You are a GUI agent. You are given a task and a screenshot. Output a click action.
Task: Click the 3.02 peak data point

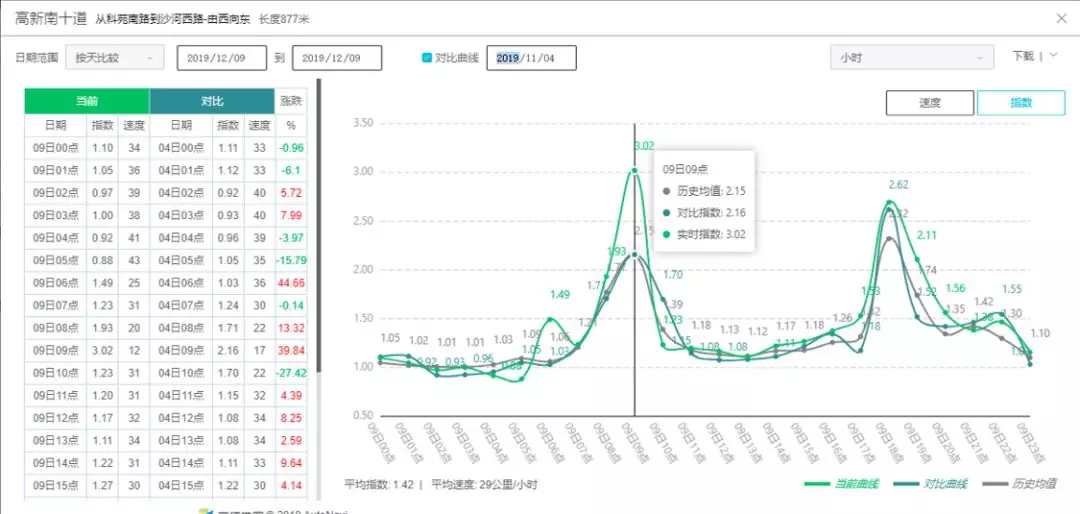coord(634,170)
